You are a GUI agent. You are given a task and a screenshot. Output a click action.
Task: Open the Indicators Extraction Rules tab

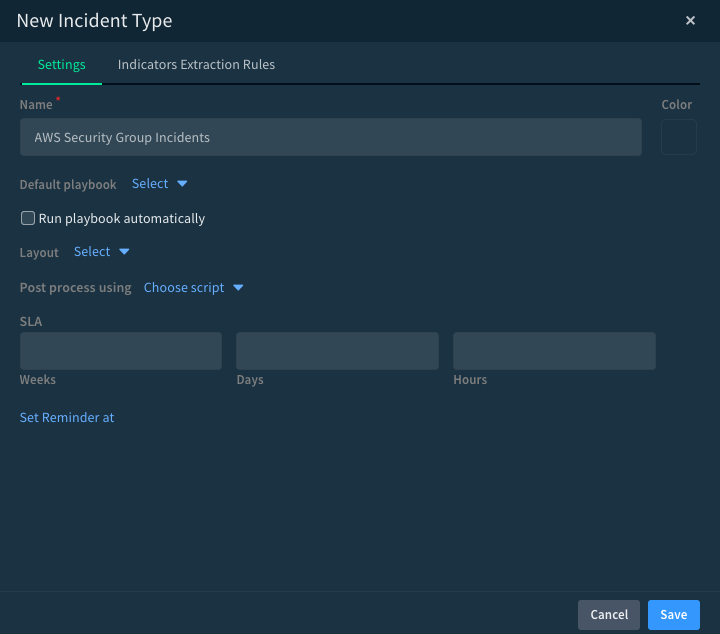click(196, 64)
